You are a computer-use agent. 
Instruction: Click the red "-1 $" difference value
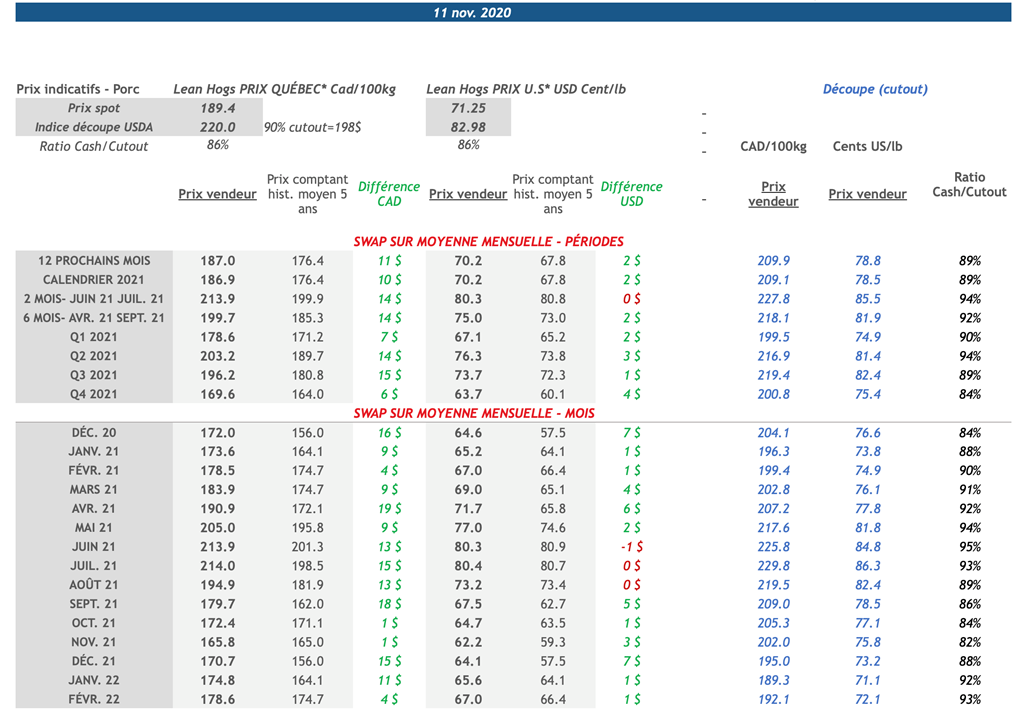coord(630,547)
